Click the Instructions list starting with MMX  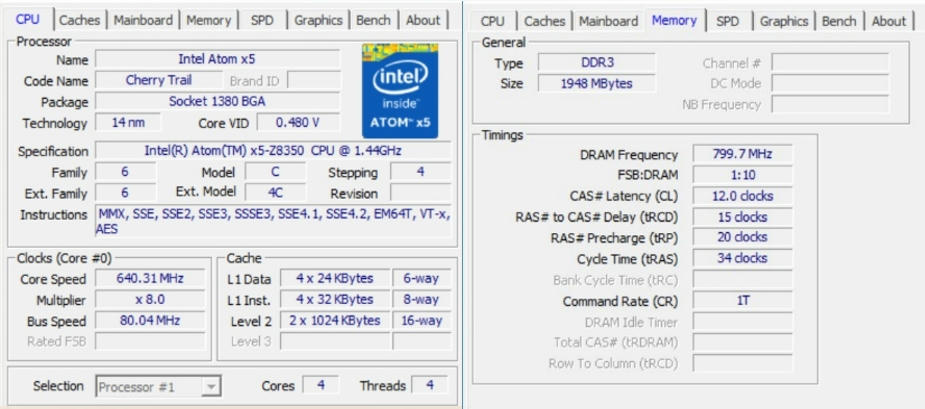click(273, 221)
